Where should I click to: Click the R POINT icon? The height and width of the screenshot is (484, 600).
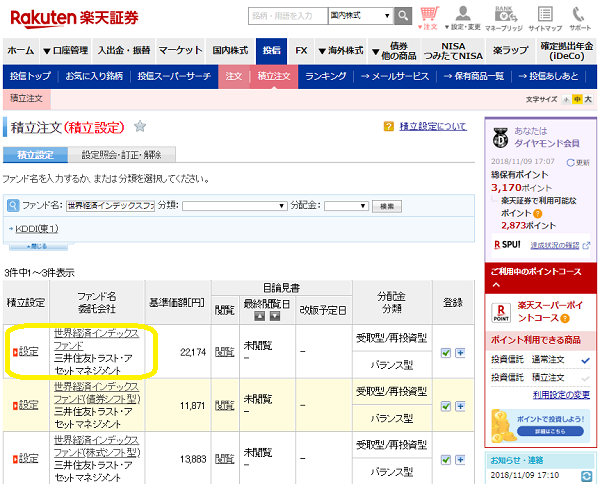(x=501, y=313)
